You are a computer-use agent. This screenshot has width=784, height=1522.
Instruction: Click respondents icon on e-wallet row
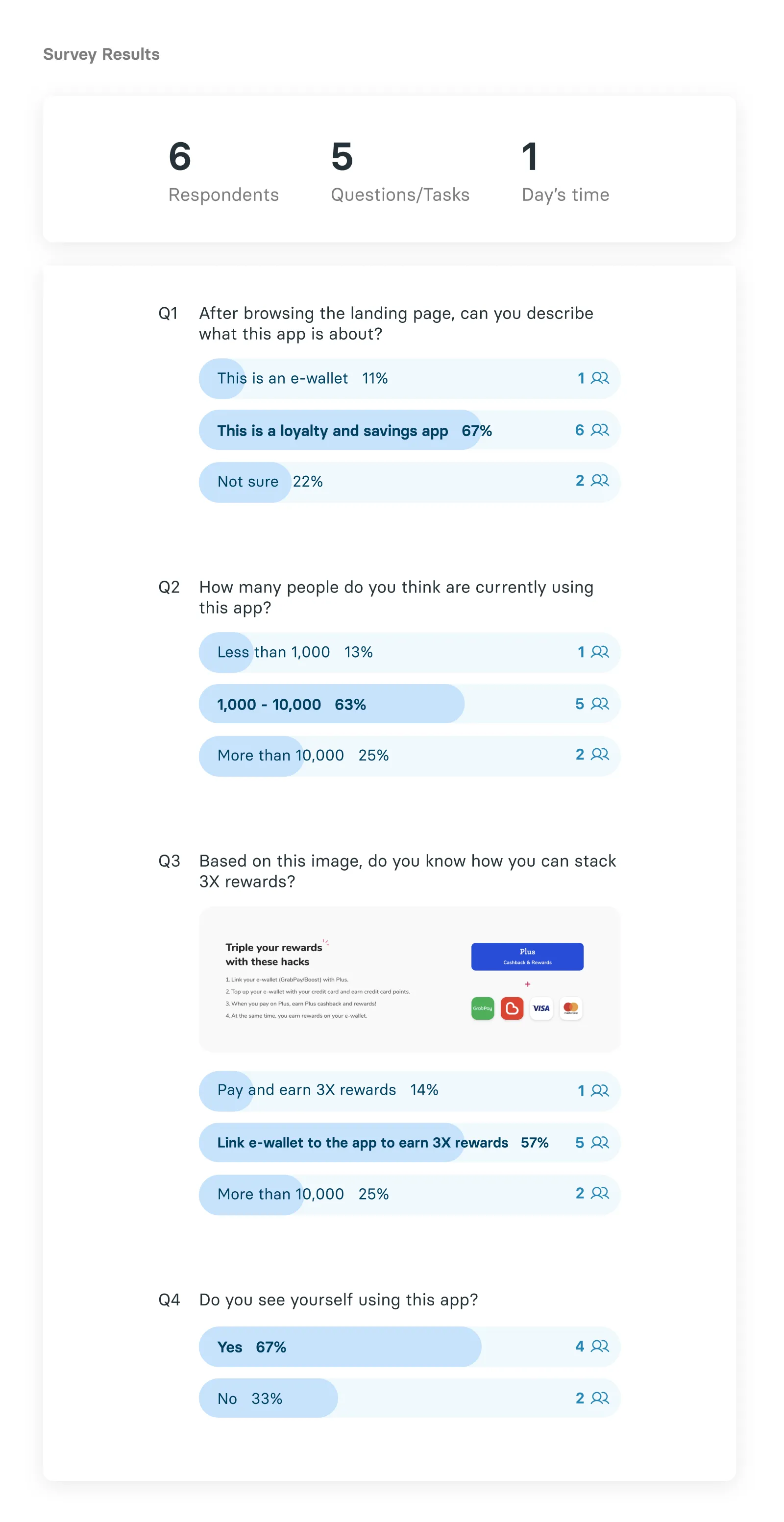pyautogui.click(x=600, y=378)
